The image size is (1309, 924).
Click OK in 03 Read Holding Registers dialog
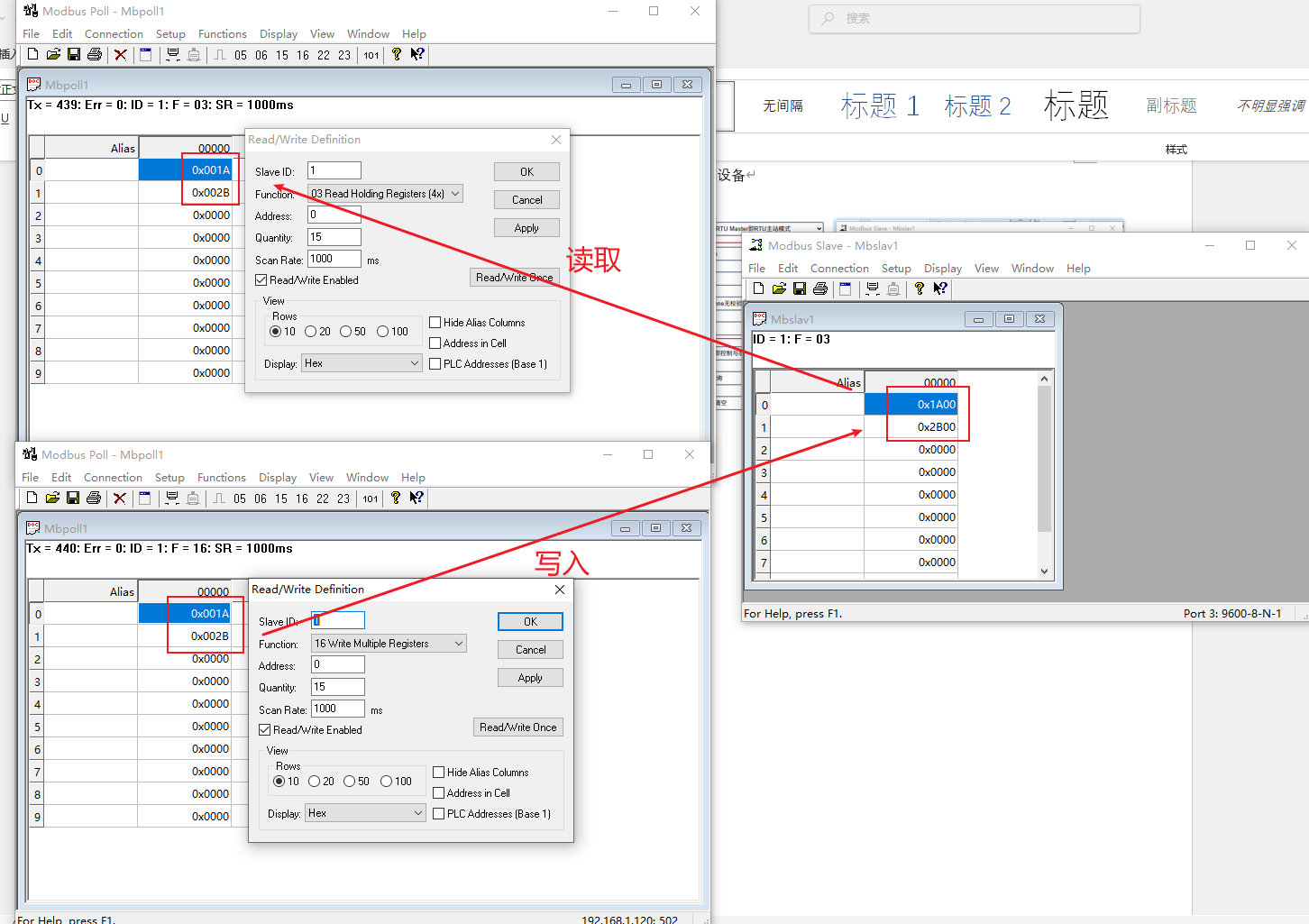coord(526,172)
